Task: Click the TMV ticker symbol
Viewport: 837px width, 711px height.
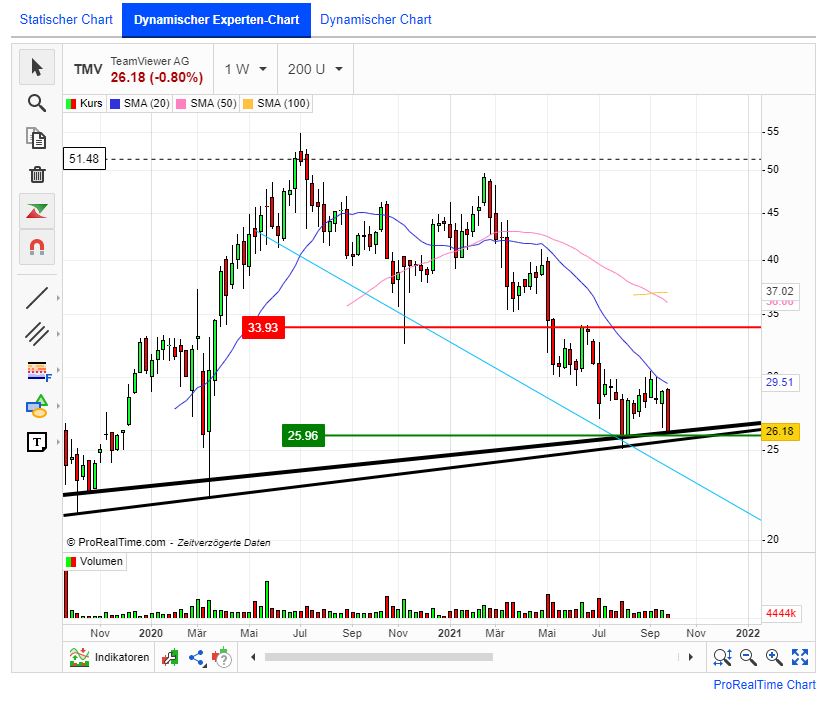Action: (88, 69)
